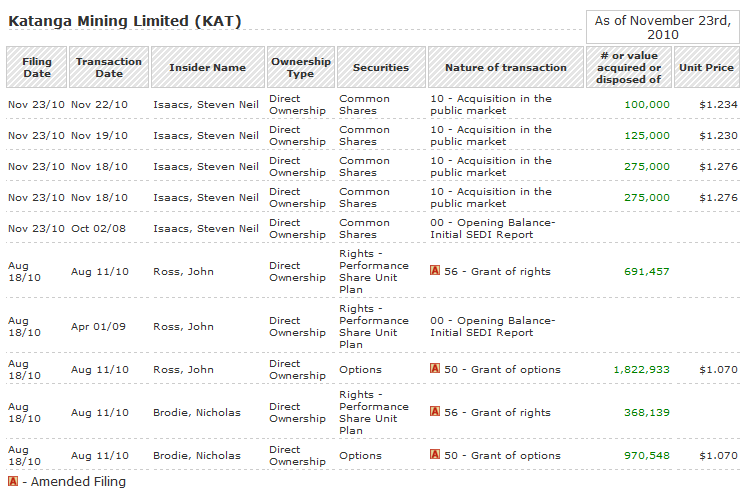756x494 pixels.
Task: Click the $1.070 unit price in the 970,548 row
Action: coord(718,455)
